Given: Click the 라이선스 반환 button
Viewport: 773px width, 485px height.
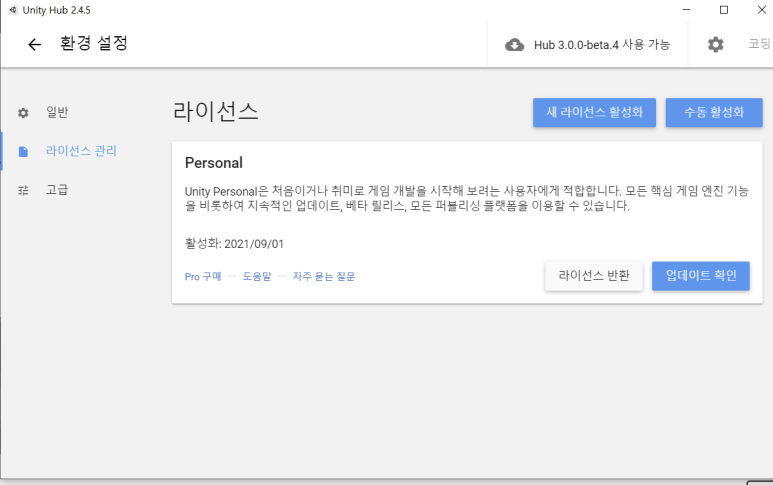Looking at the screenshot, I should 594,276.
